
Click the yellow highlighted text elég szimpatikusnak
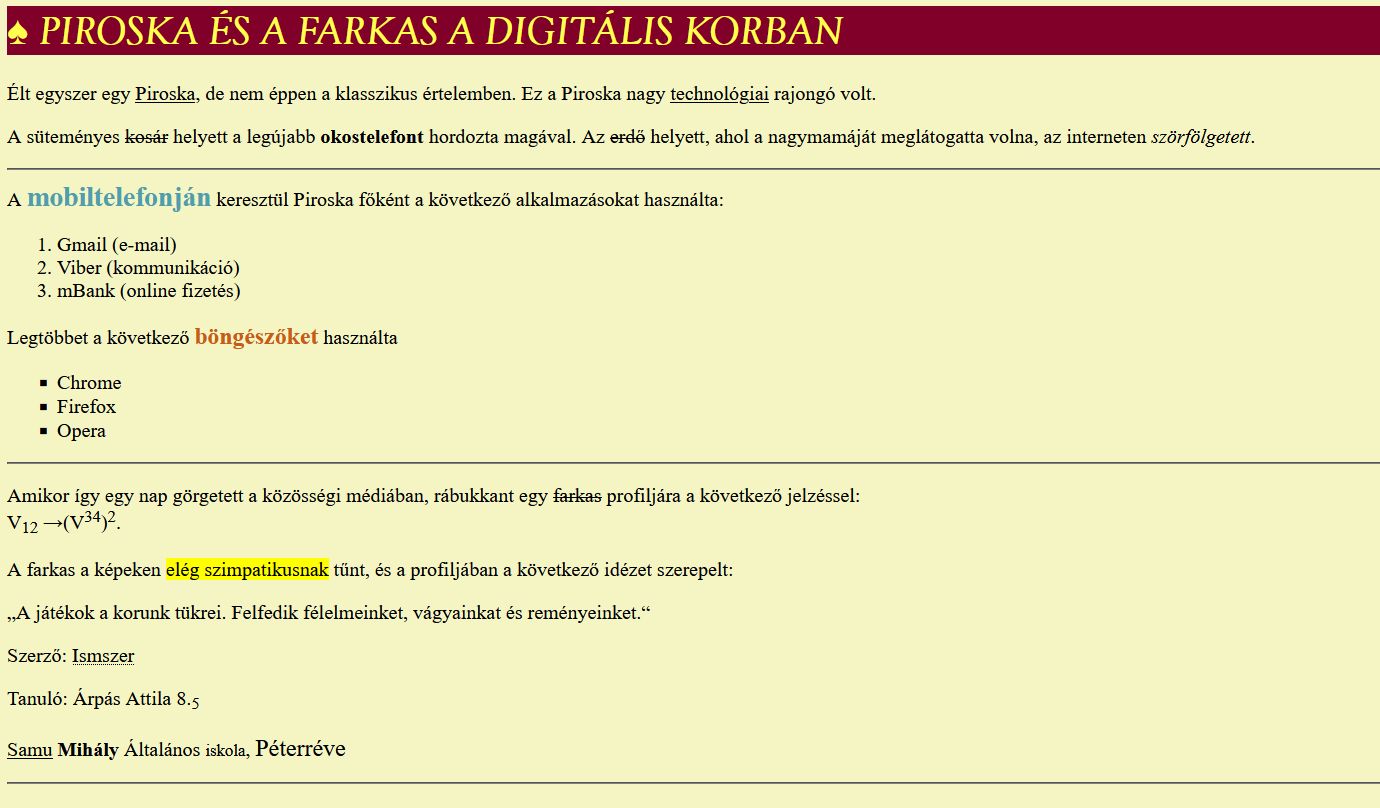[x=247, y=570]
